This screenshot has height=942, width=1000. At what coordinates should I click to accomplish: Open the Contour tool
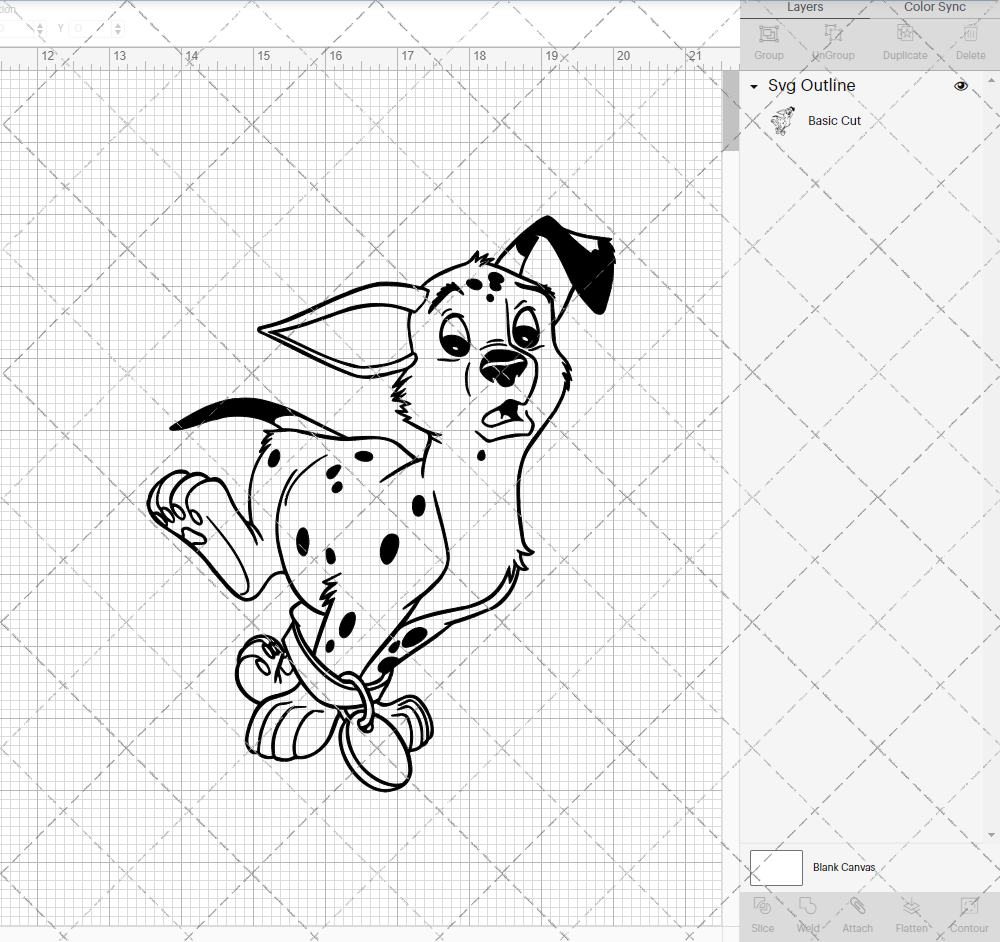(x=969, y=907)
